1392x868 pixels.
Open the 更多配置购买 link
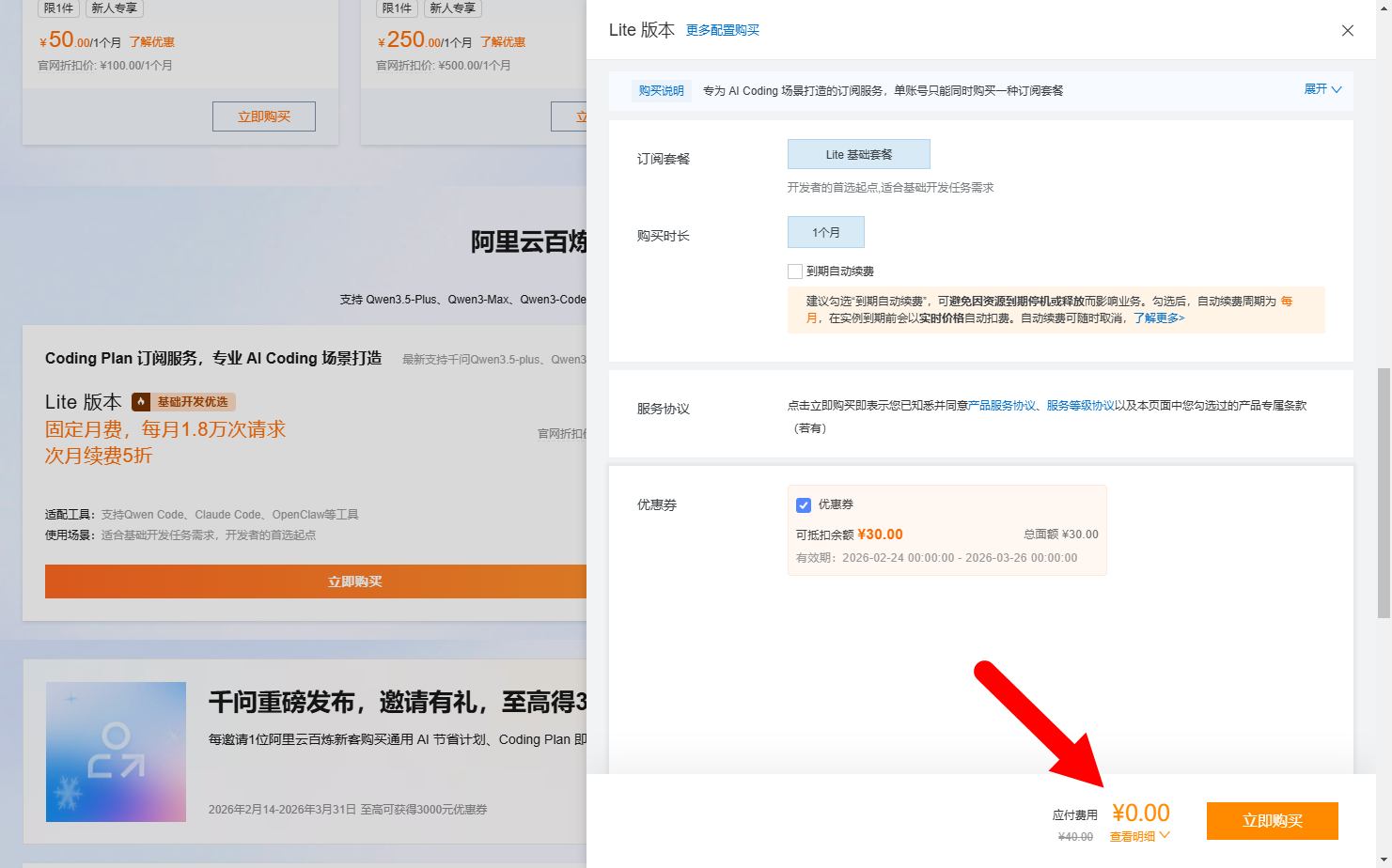tap(722, 30)
